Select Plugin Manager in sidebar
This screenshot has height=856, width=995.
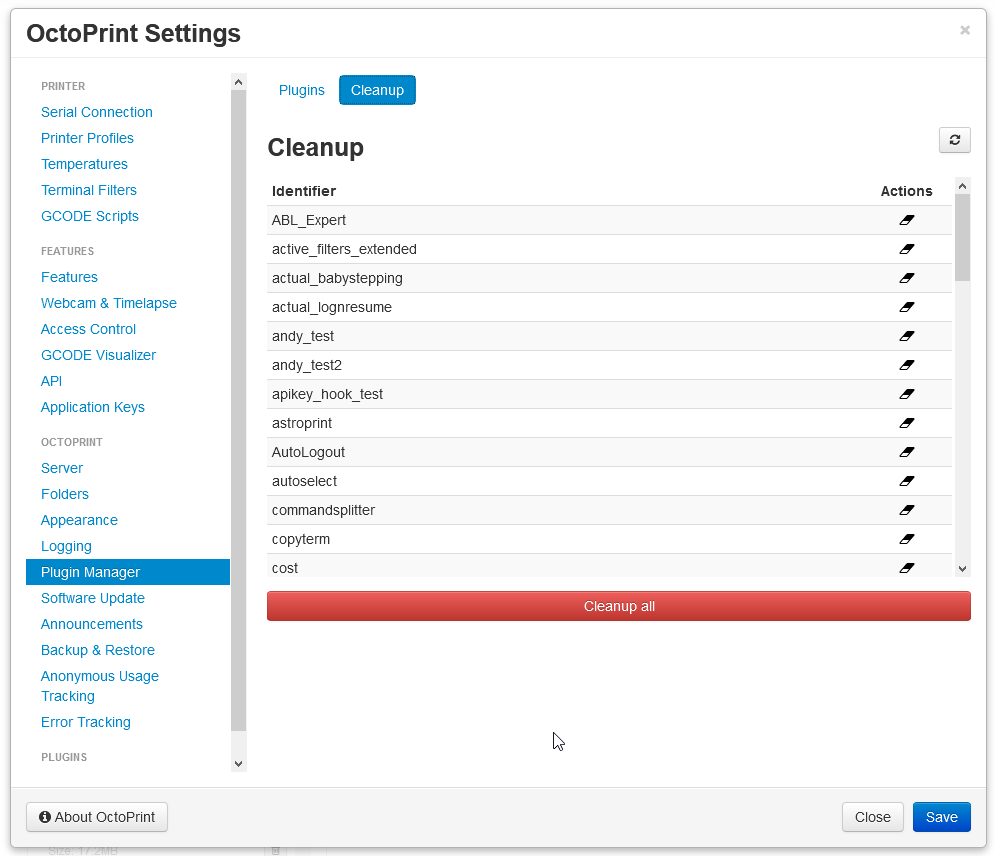[128, 572]
